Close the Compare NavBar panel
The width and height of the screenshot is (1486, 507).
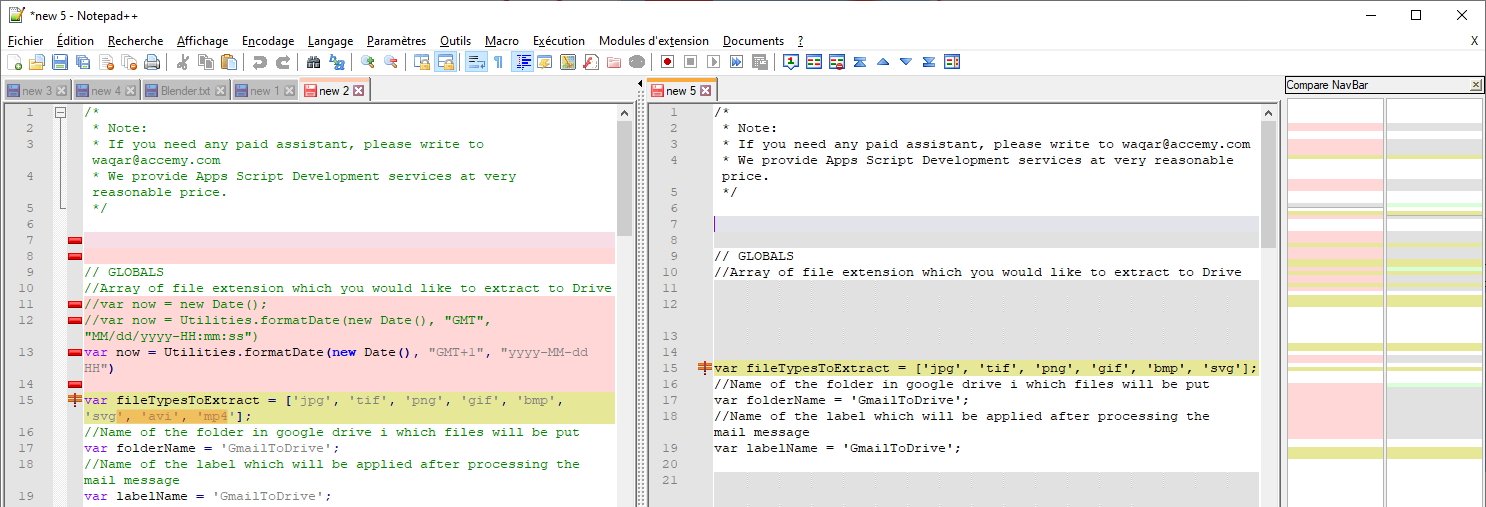(1476, 86)
